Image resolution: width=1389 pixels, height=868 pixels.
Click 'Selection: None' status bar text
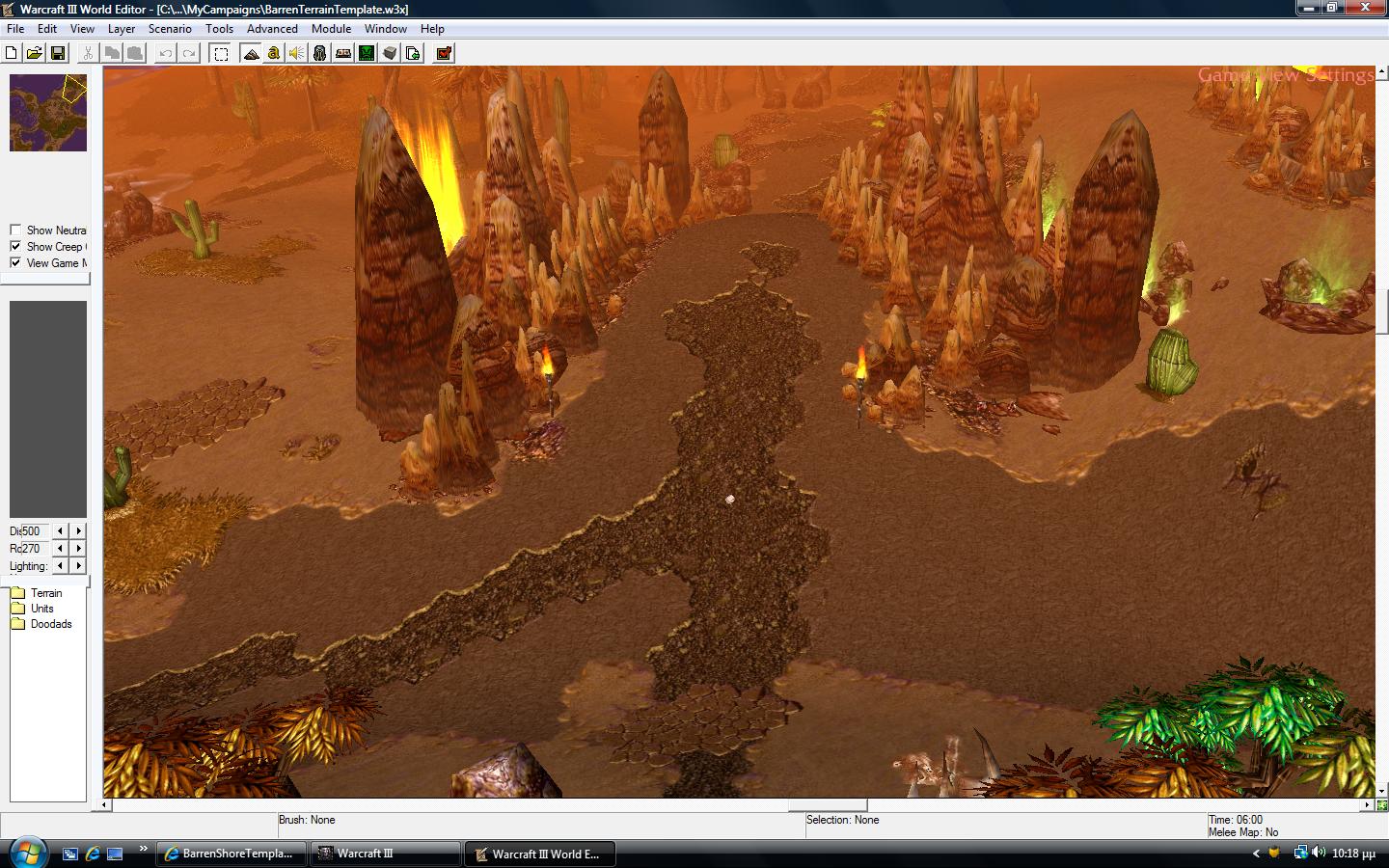[x=843, y=820]
